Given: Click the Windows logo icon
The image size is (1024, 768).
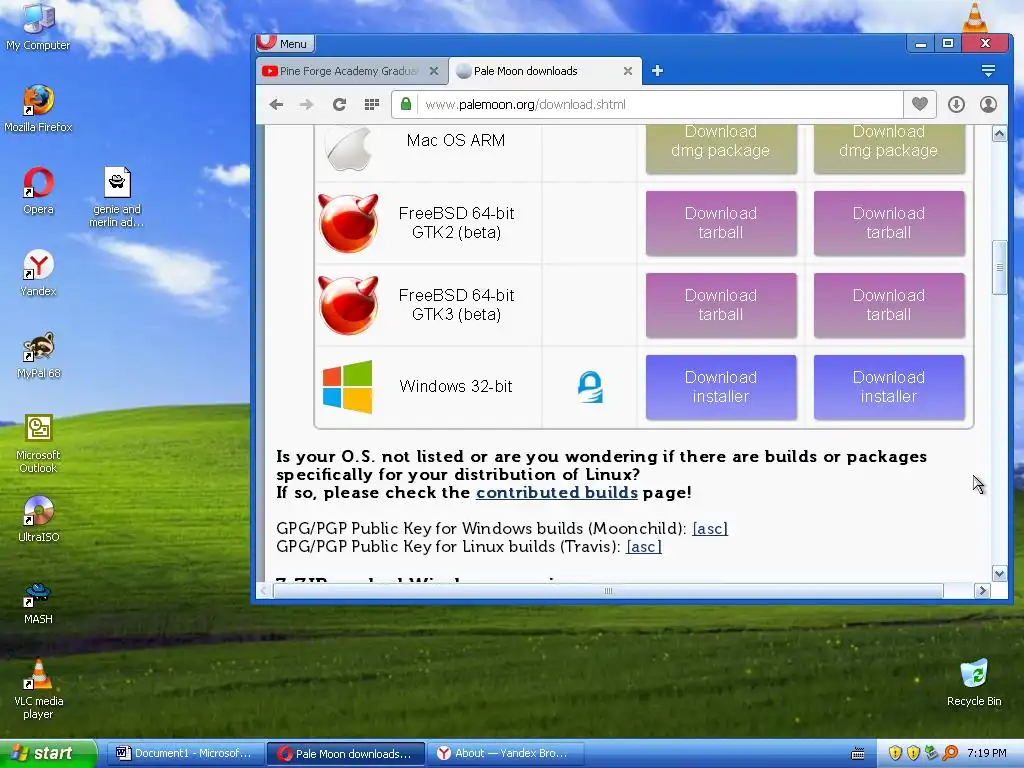Looking at the screenshot, I should tap(347, 387).
